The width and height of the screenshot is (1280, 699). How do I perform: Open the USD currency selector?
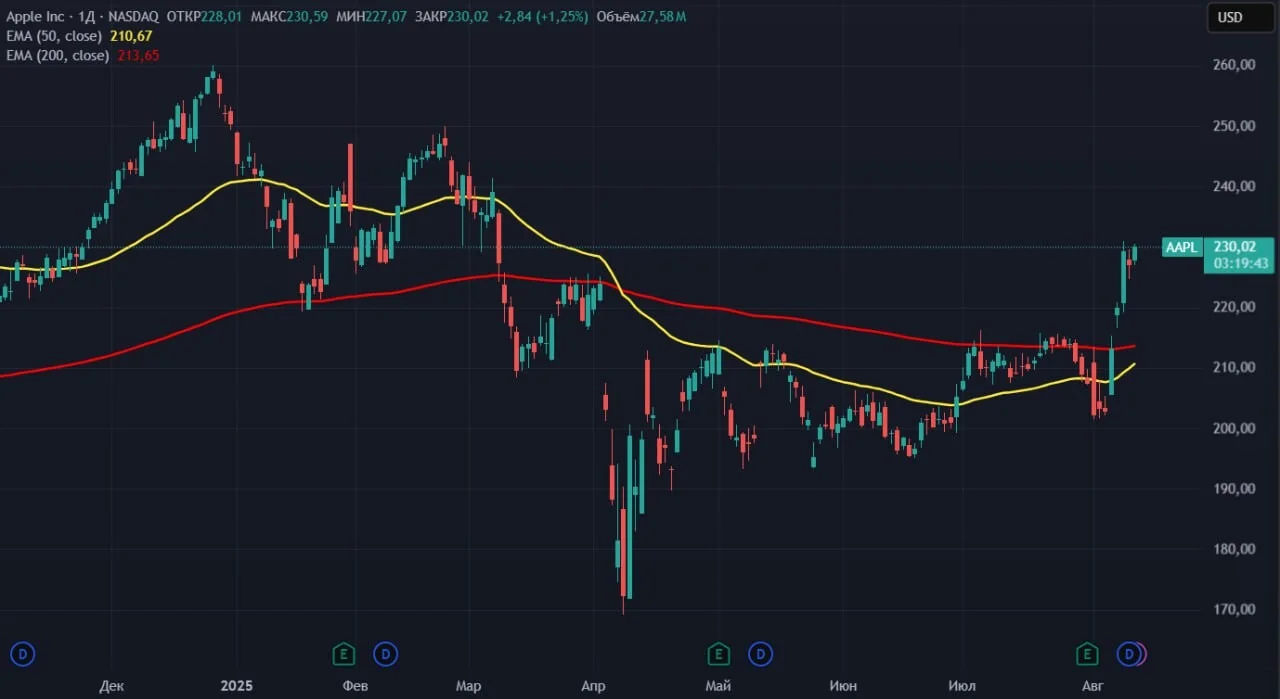1238,17
